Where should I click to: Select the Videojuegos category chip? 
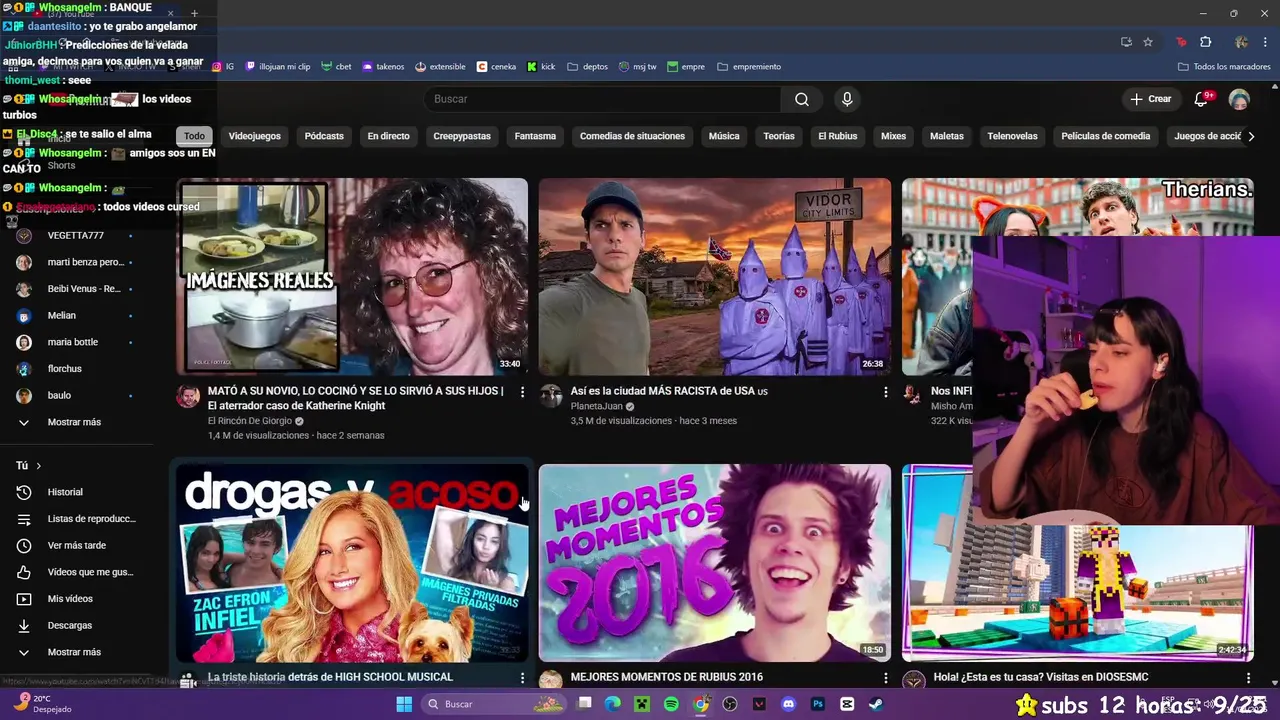click(x=254, y=136)
